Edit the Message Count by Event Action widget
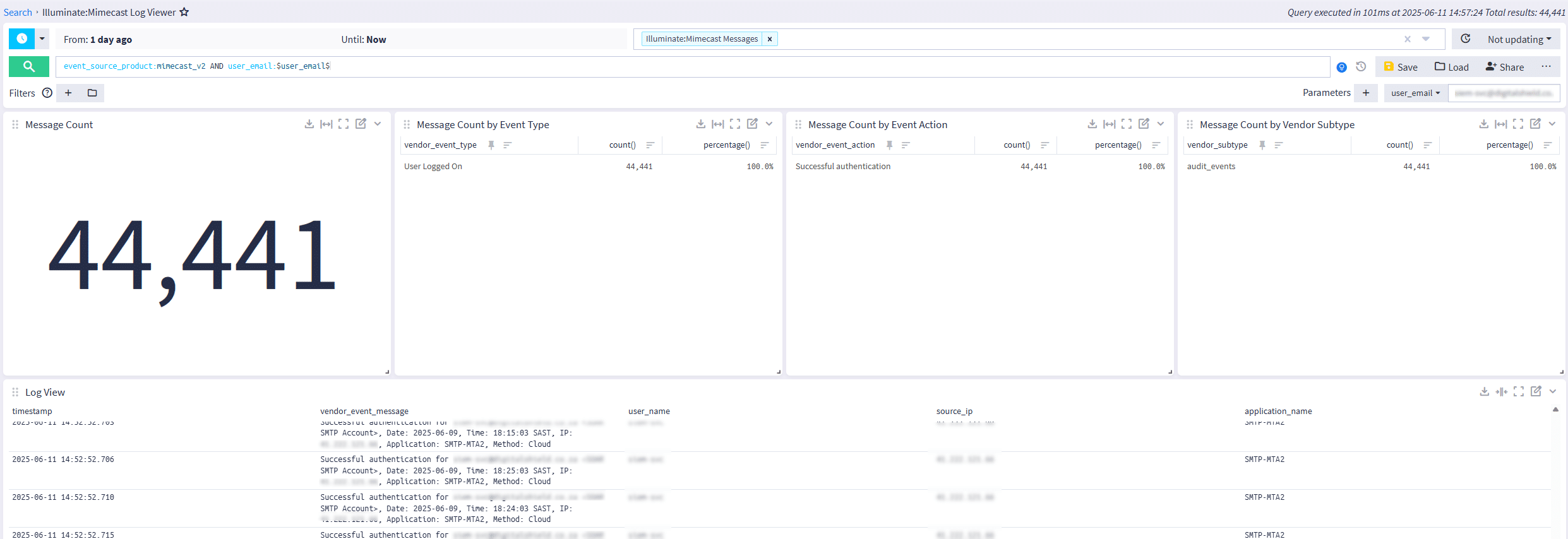This screenshot has width=1568, height=539. click(x=1144, y=124)
